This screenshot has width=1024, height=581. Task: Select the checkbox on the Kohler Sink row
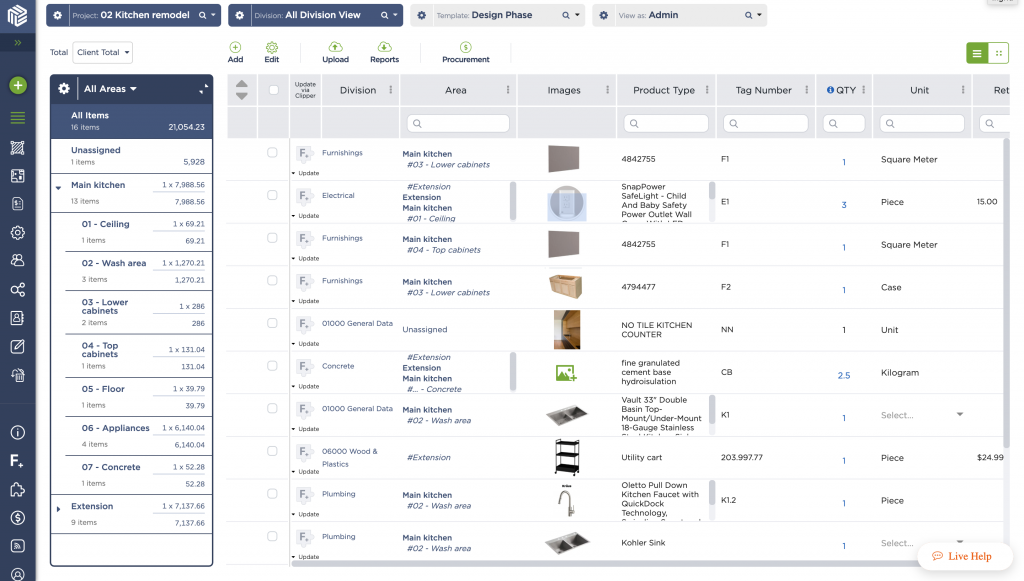point(271,536)
